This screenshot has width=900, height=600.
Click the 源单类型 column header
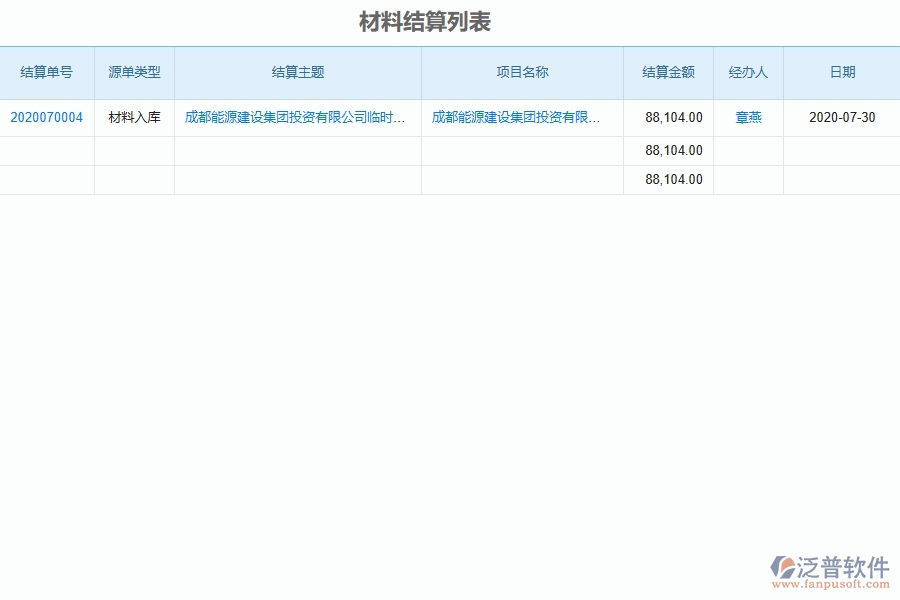pyautogui.click(x=134, y=72)
